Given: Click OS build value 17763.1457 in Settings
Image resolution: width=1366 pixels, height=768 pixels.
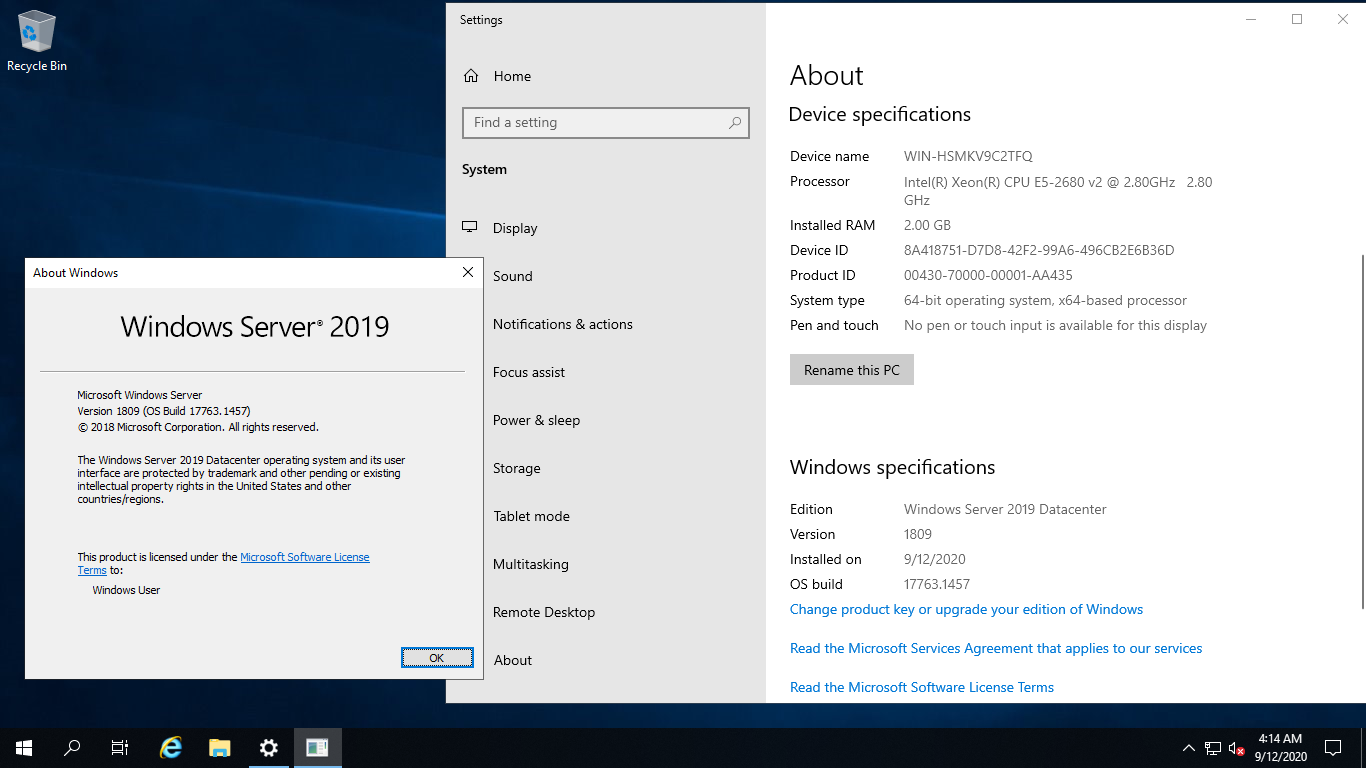Looking at the screenshot, I should click(937, 584).
